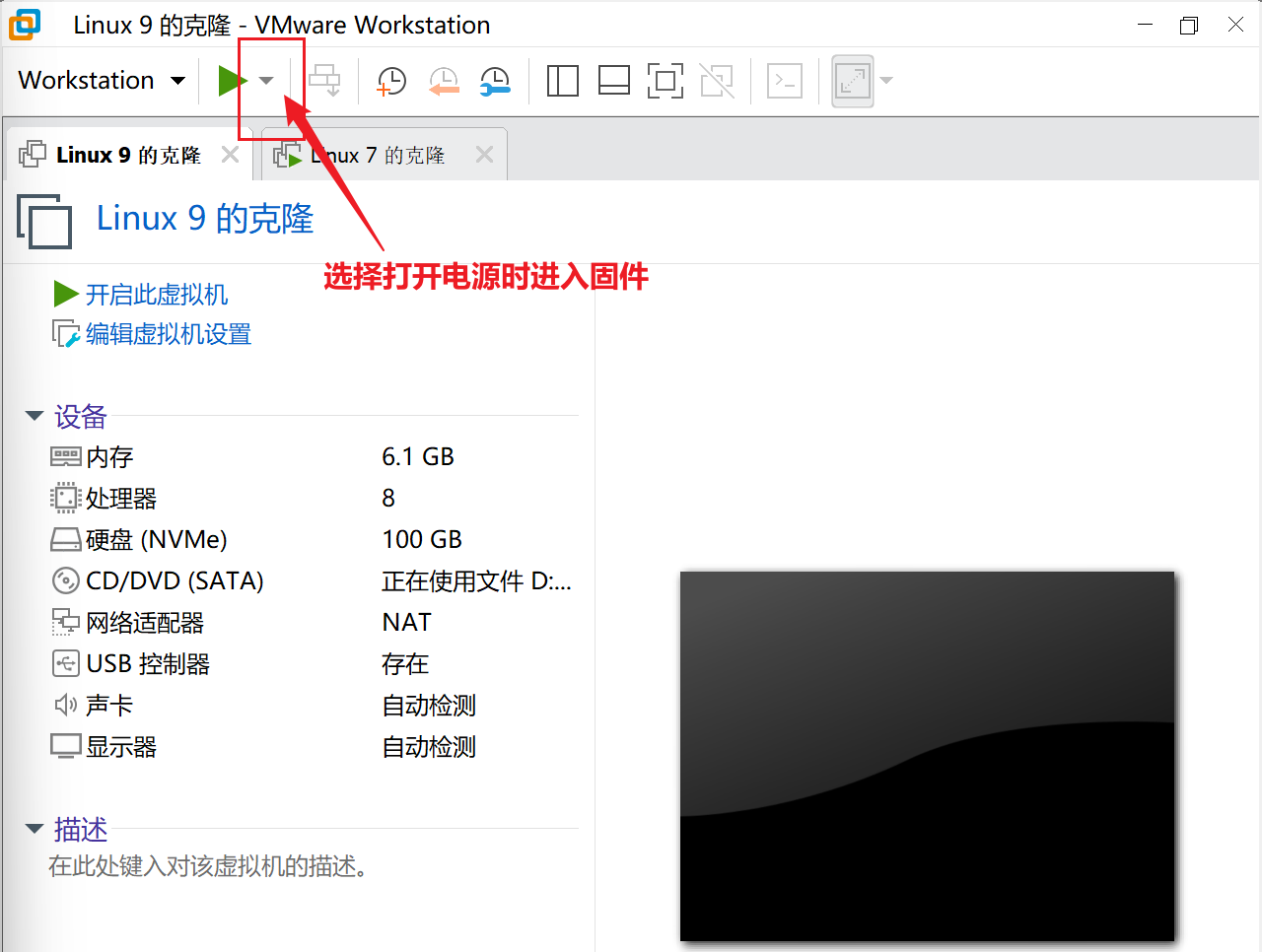Select the CD/DVD (SATA) device row

tap(313, 580)
